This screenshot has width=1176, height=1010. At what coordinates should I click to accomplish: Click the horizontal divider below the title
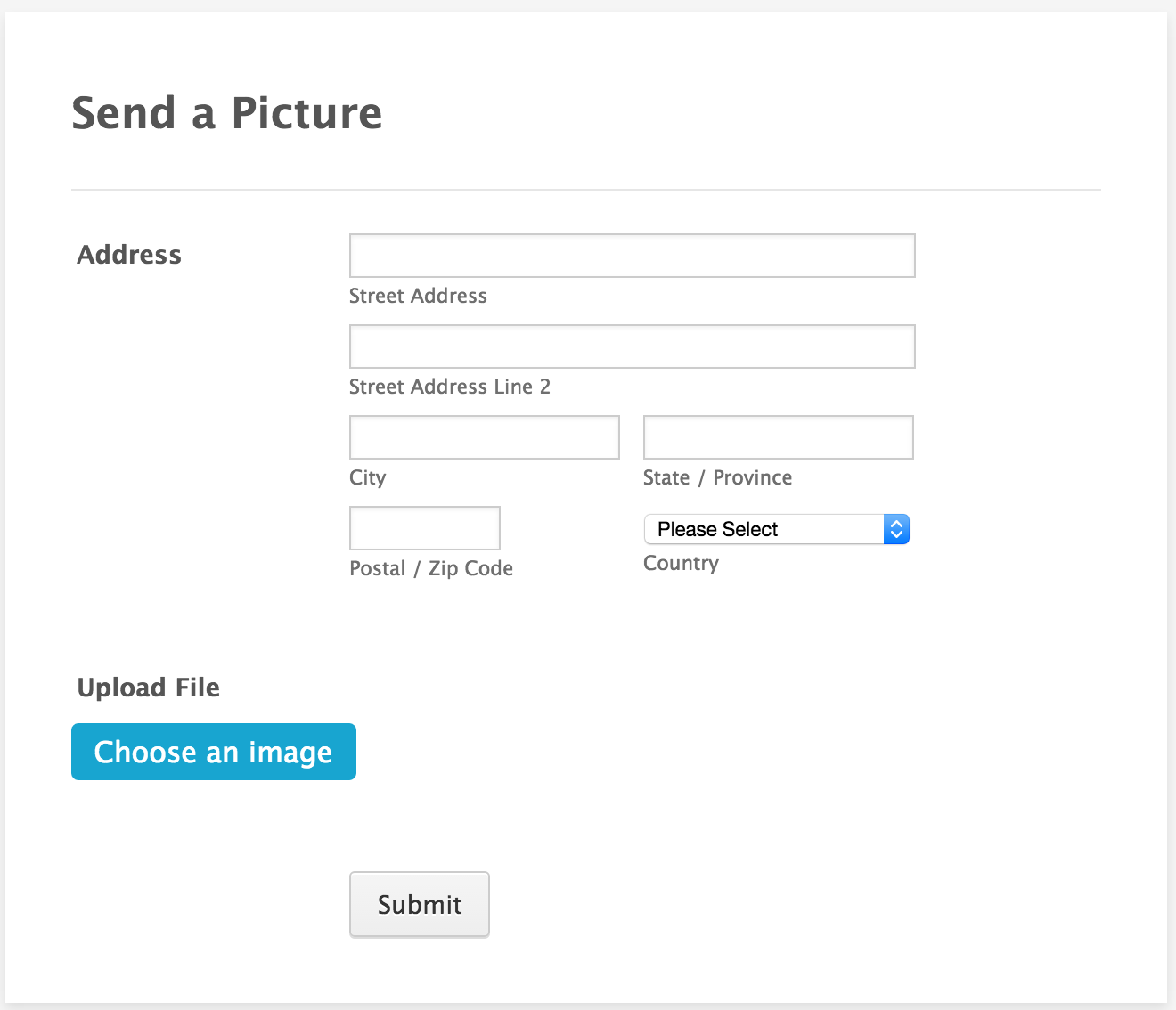(x=586, y=190)
